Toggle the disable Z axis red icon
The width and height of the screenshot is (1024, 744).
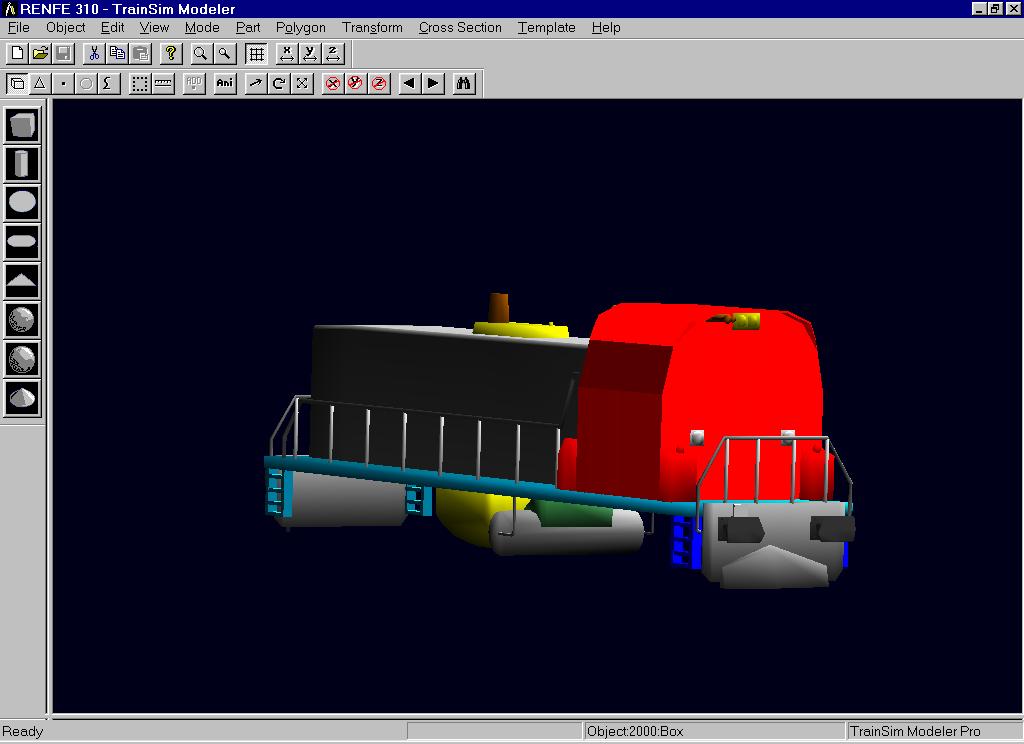[x=379, y=83]
